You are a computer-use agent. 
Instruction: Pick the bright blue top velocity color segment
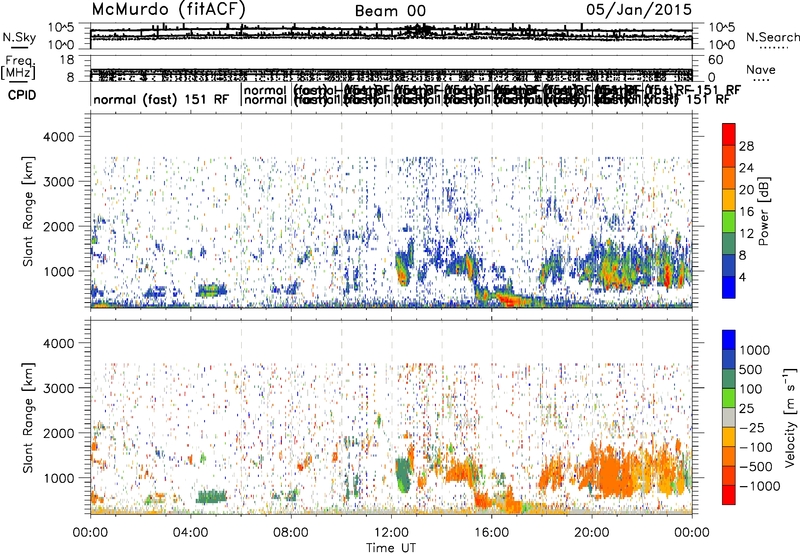click(729, 340)
